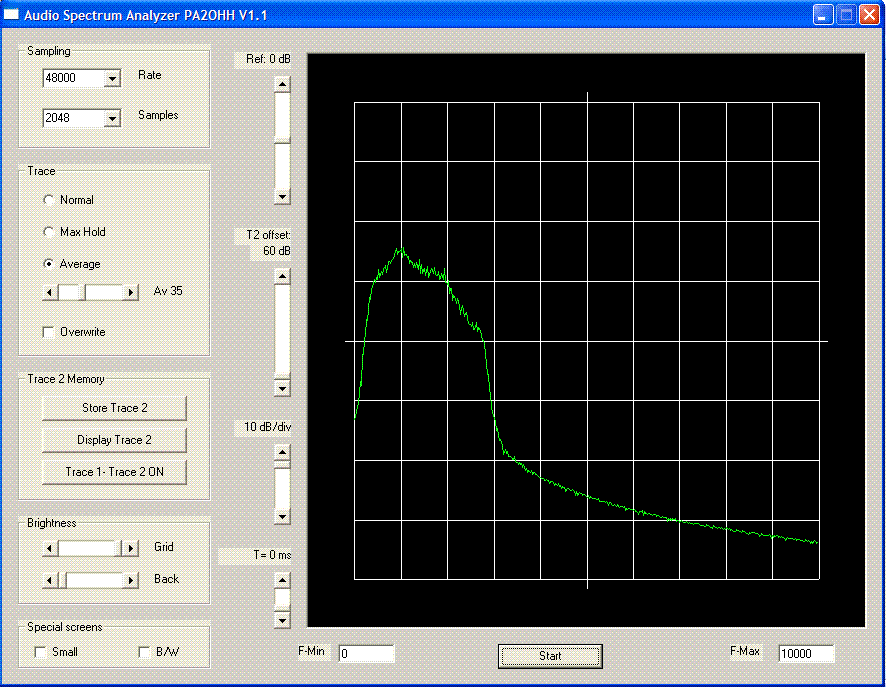This screenshot has width=888, height=687.
Task: Click right arrow of Grid brightness slider
Action: [x=129, y=548]
